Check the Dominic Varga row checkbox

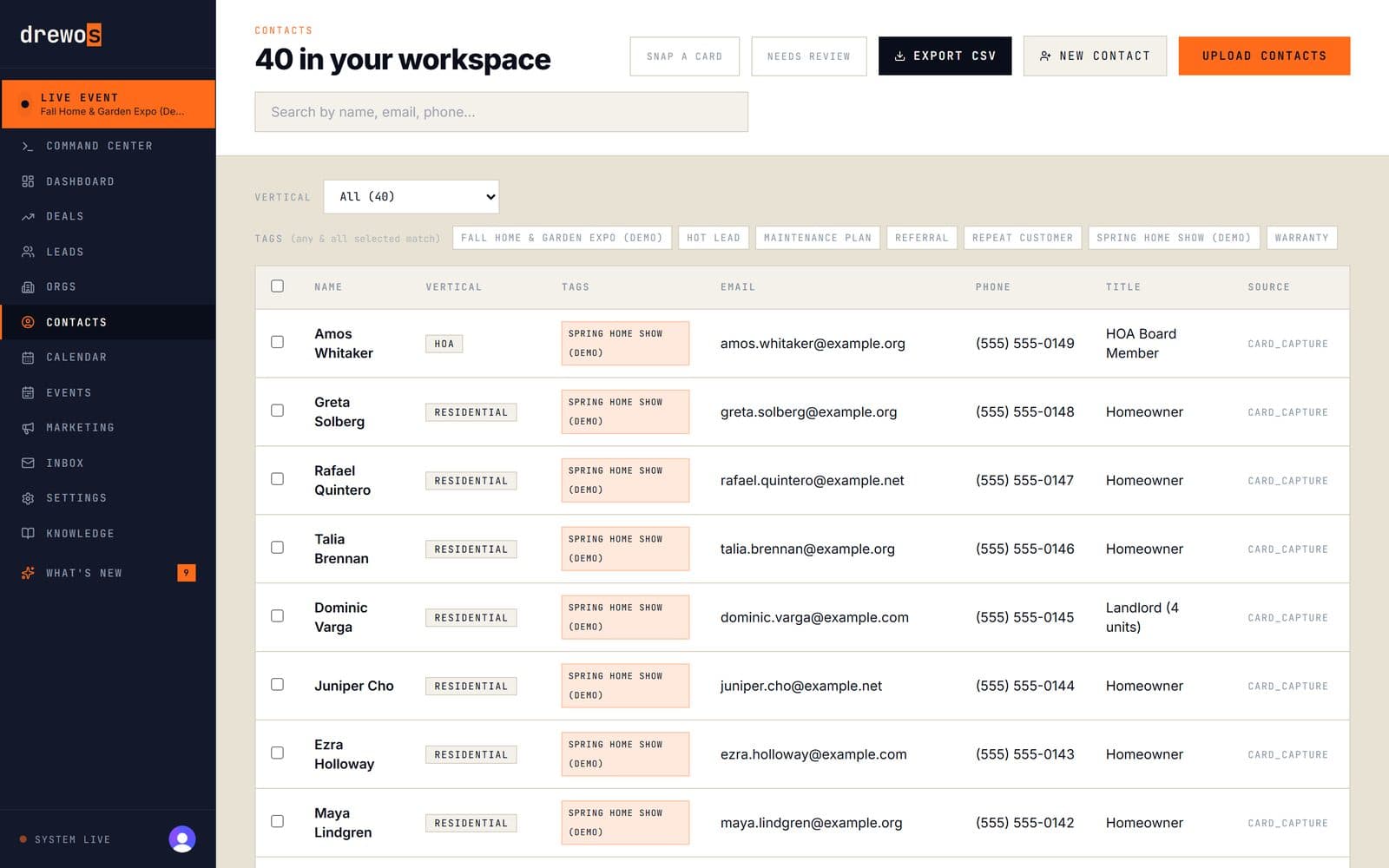pos(277,616)
